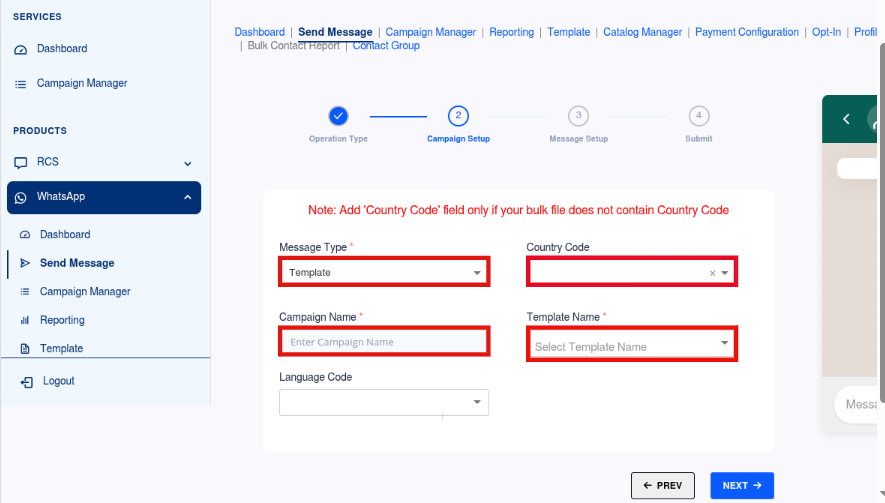Click step 2 Campaign Setup circle
This screenshot has height=503, width=885.
pyautogui.click(x=458, y=116)
